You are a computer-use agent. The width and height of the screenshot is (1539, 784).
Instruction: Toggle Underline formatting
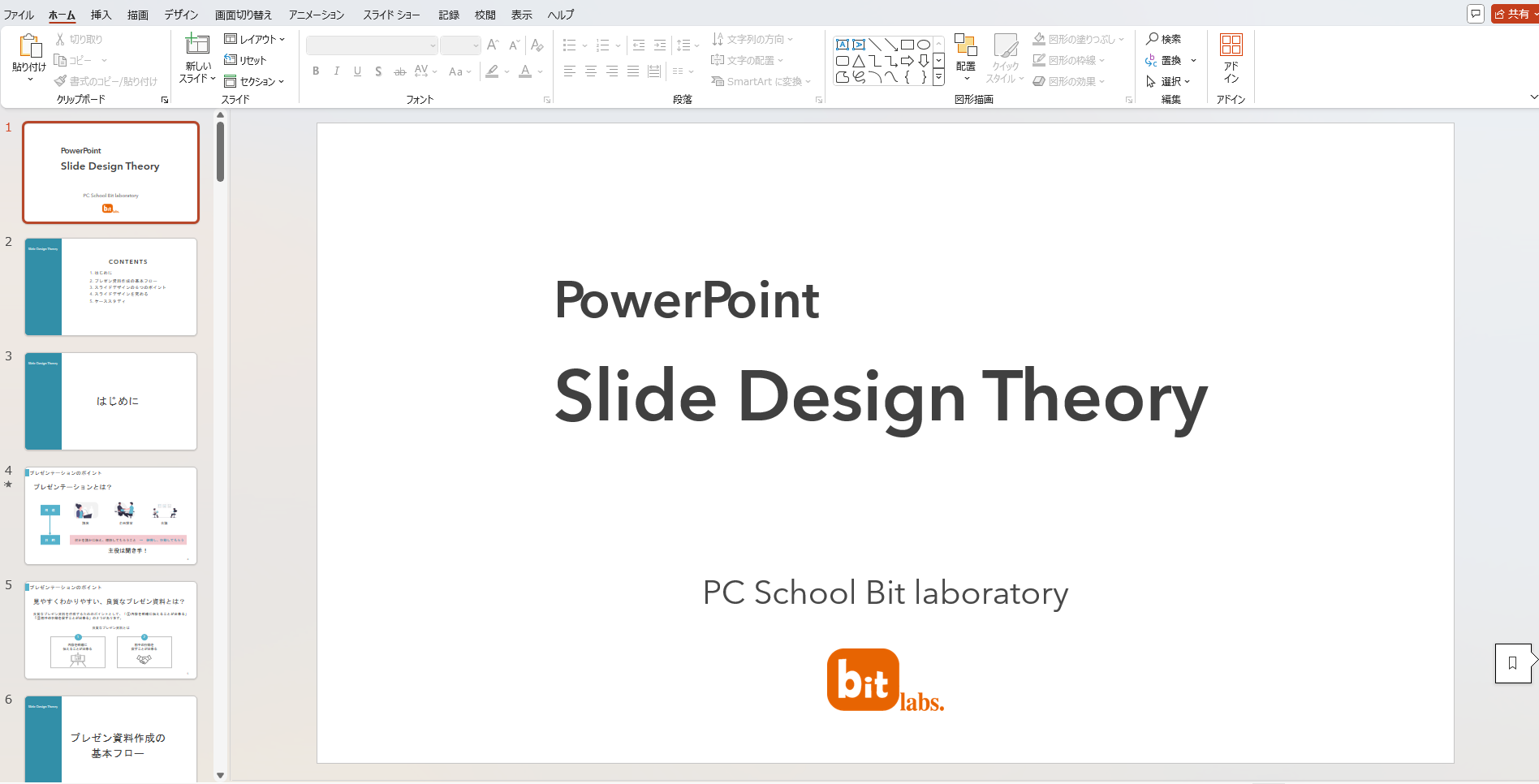357,71
